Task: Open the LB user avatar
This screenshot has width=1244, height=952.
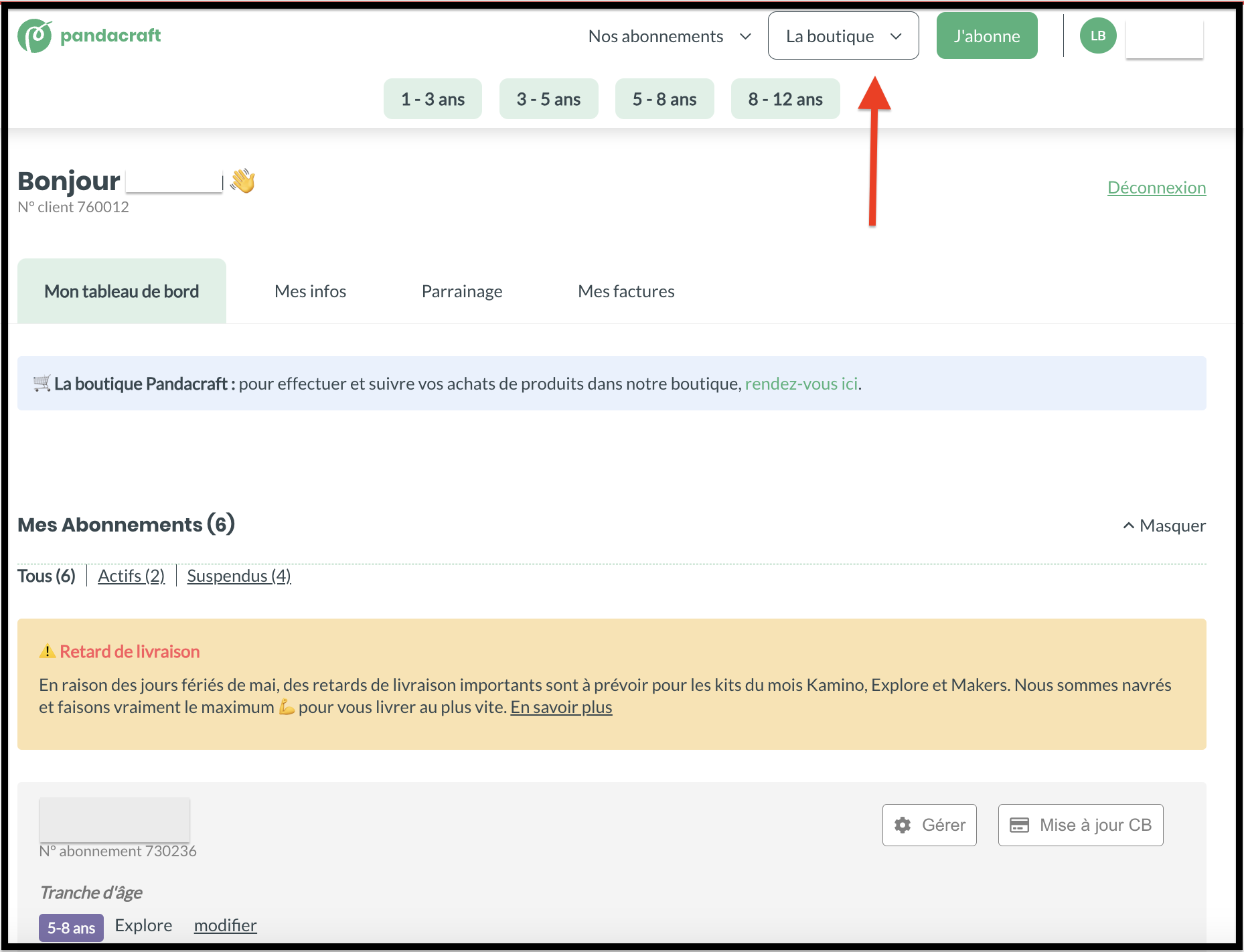Action: [1098, 35]
